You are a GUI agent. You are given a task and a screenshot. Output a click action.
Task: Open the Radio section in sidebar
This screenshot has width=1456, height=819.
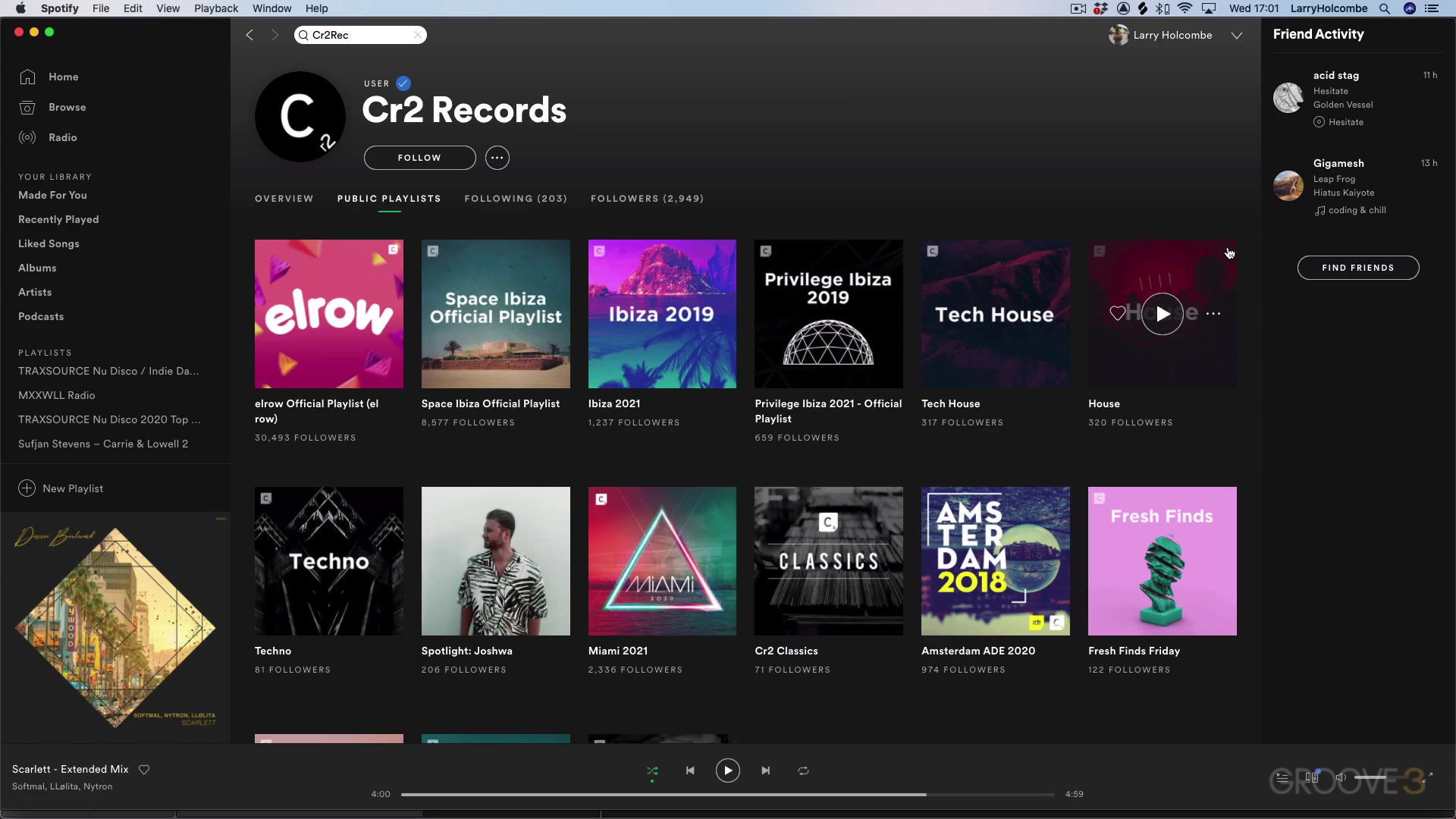tap(62, 137)
